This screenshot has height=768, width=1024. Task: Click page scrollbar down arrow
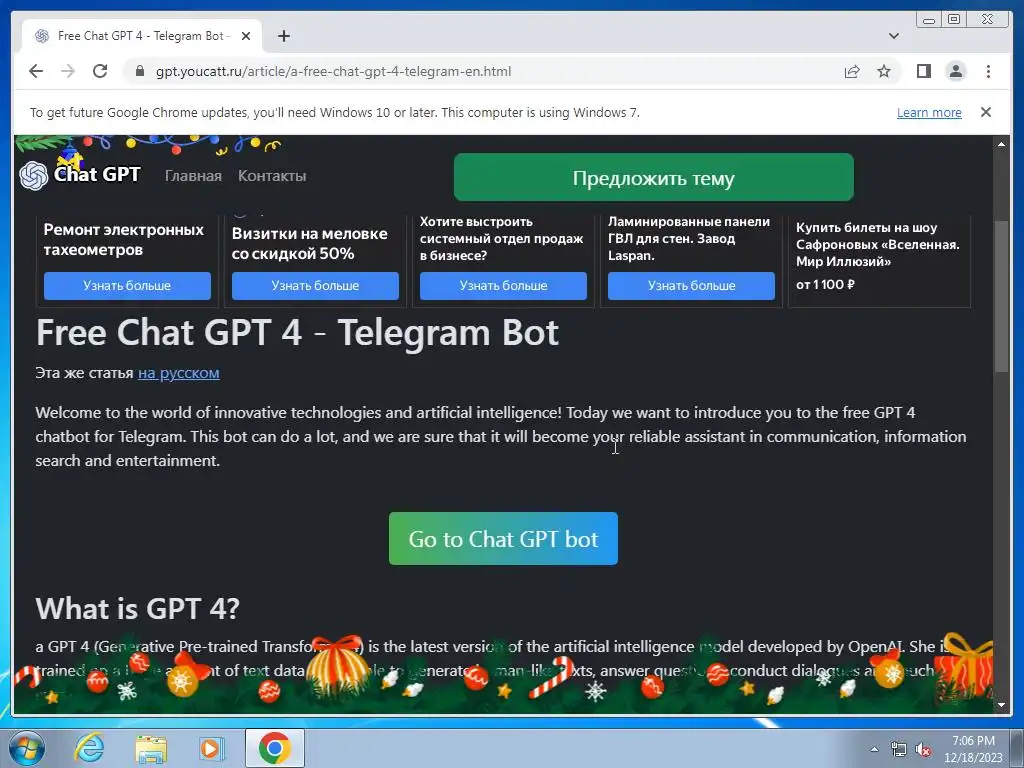click(1001, 705)
